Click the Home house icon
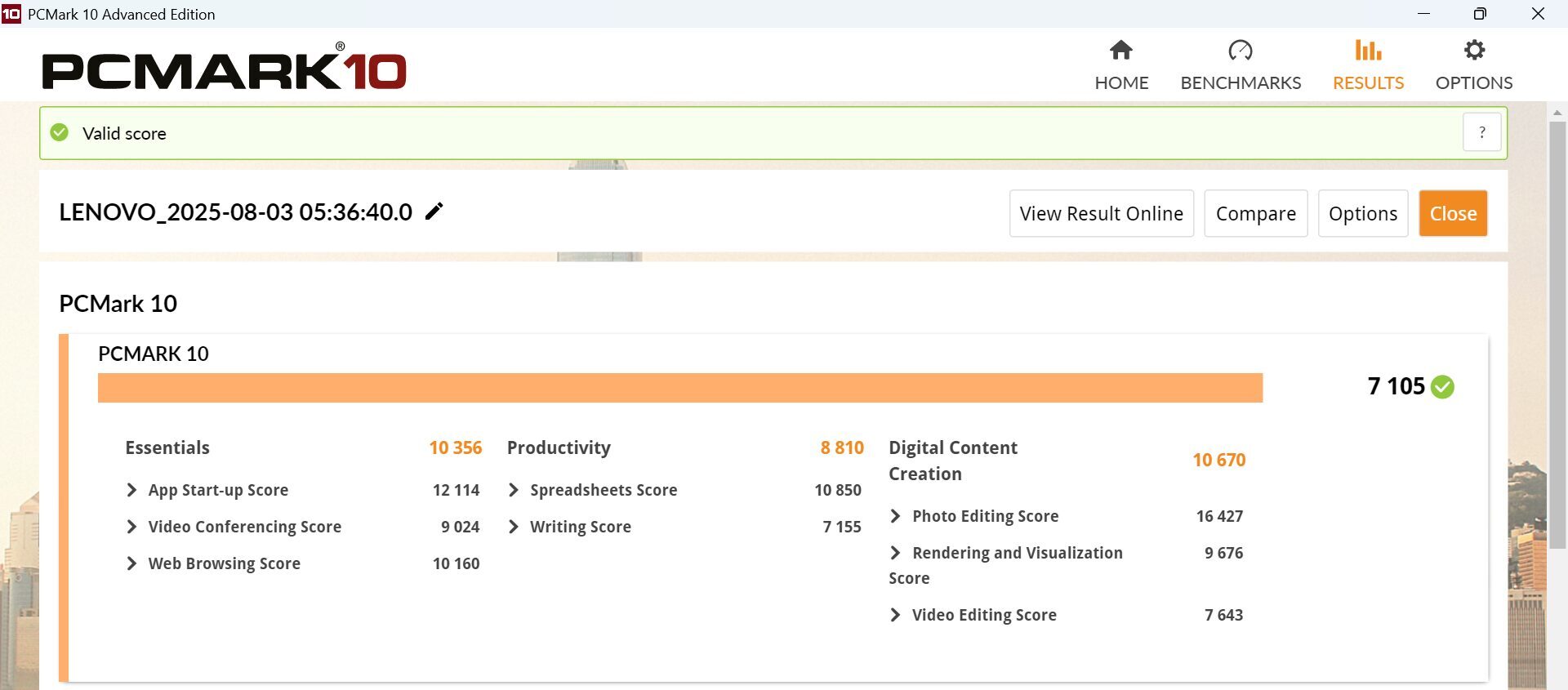This screenshot has width=1568, height=690. [x=1121, y=51]
